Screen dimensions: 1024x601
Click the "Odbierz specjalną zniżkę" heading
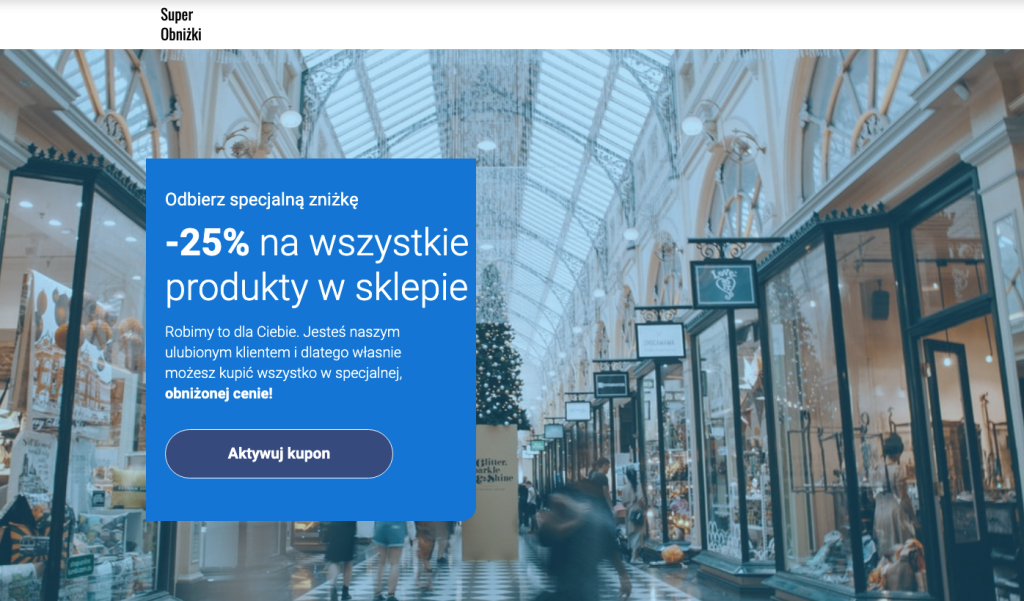click(x=261, y=199)
